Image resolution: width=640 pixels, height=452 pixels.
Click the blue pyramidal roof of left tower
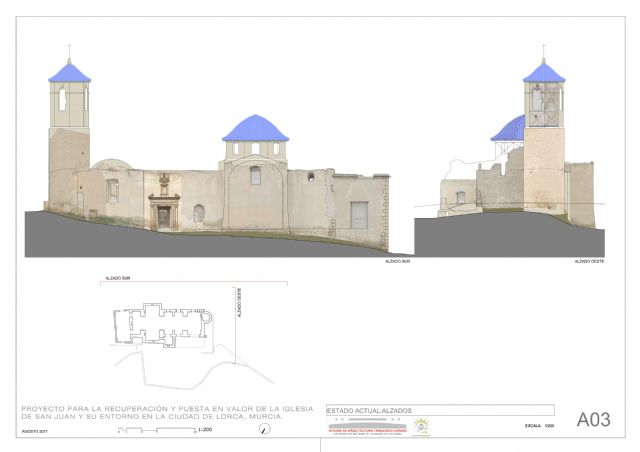click(x=69, y=73)
